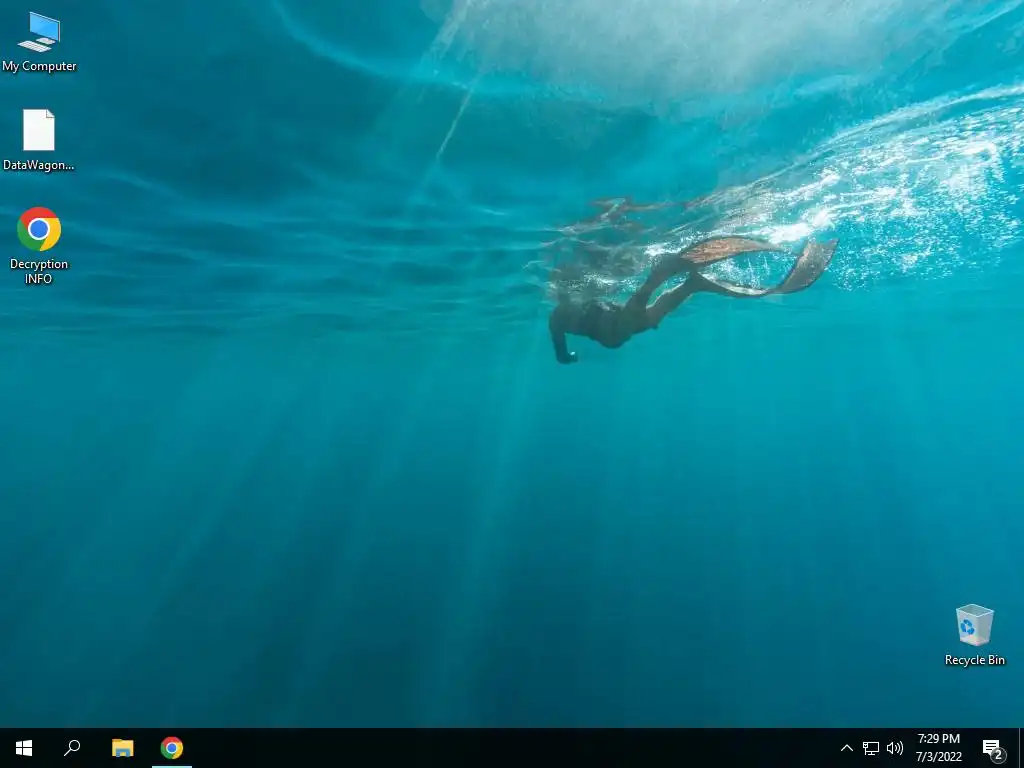1024x768 pixels.
Task: Open network status tray icon
Action: [871, 748]
